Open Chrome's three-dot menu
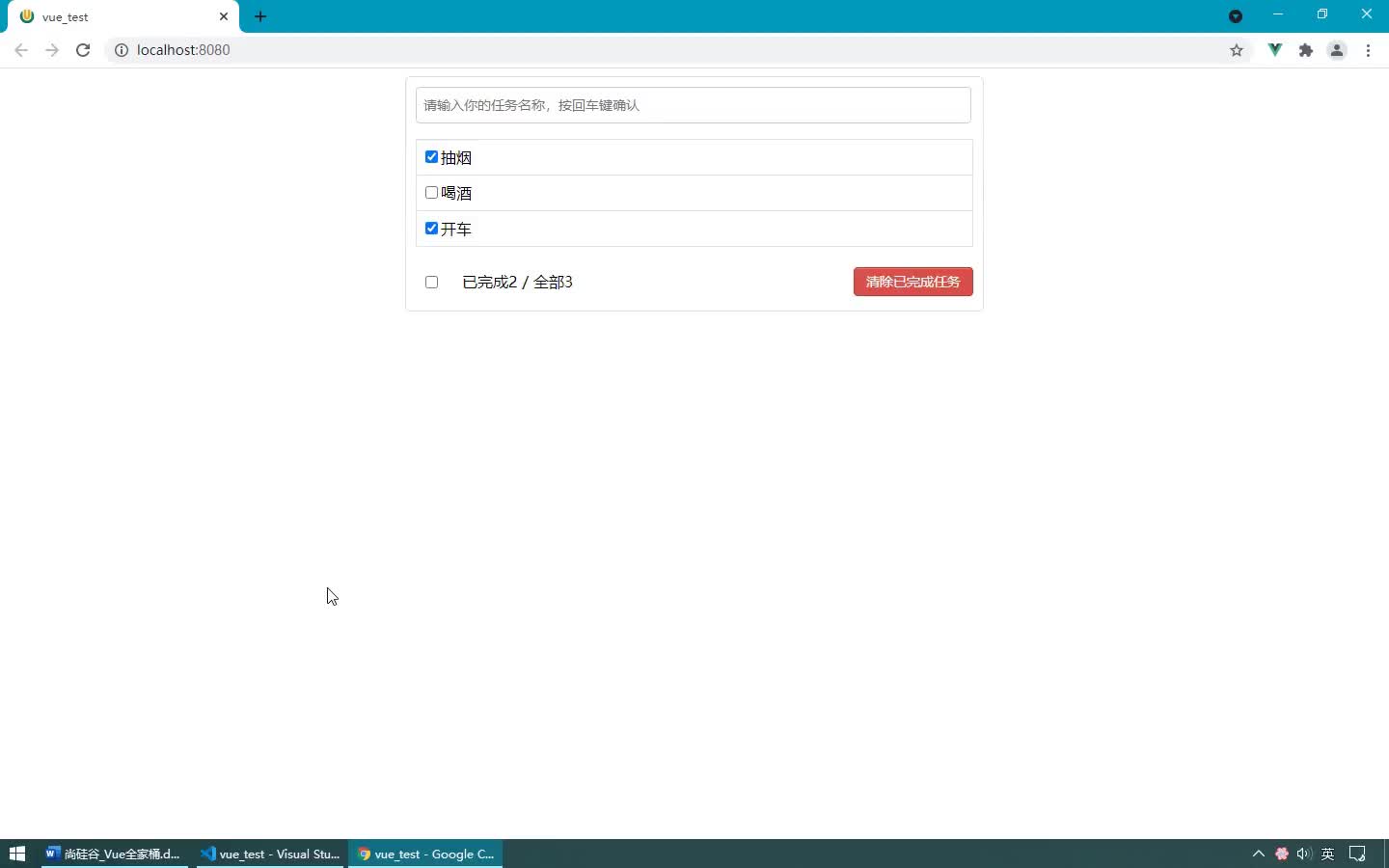Viewport: 1389px width, 868px height. [1369, 50]
